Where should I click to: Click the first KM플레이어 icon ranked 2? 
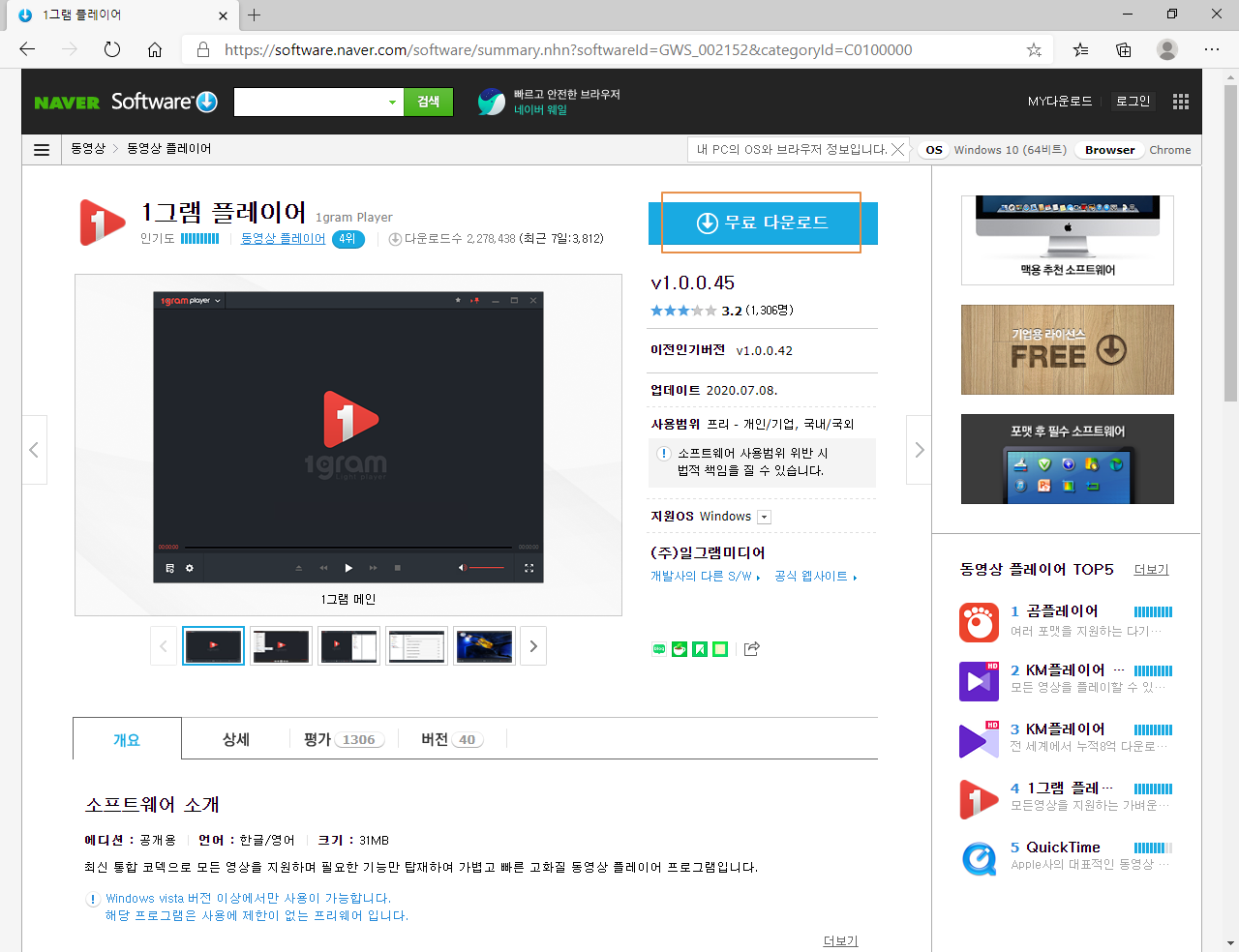tap(979, 681)
